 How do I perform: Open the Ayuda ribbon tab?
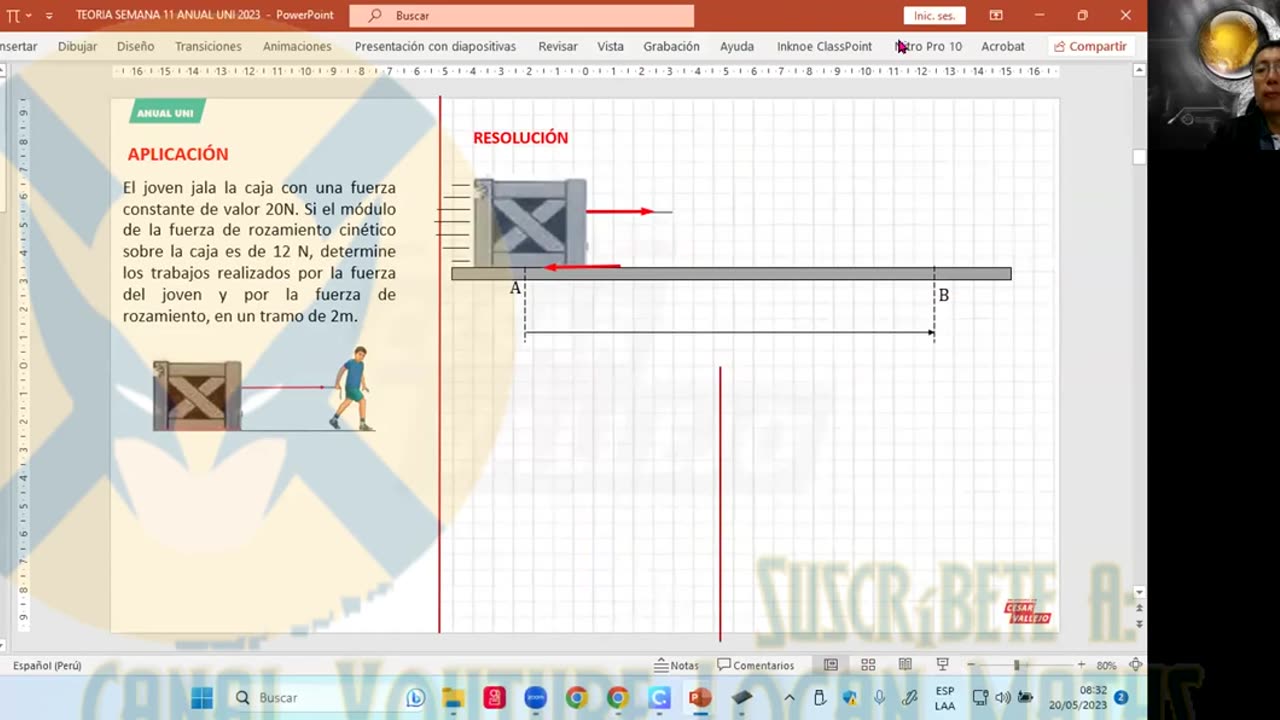coord(737,46)
